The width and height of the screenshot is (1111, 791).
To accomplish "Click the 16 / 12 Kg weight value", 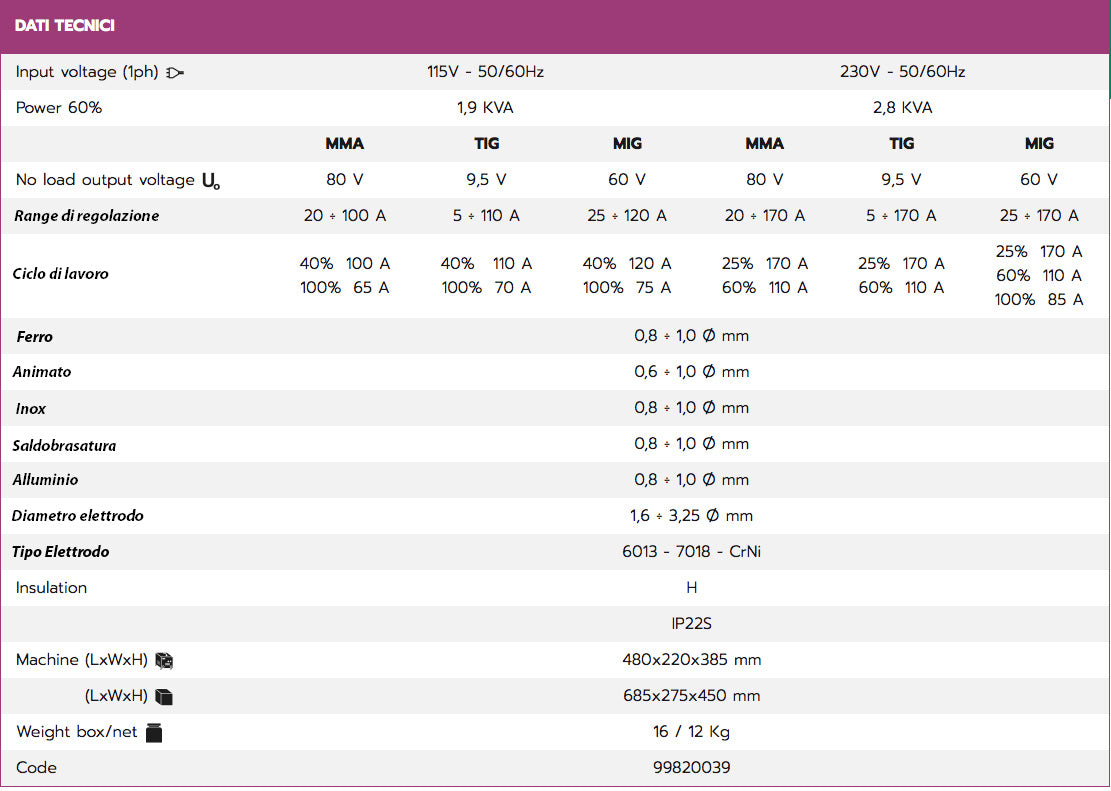I will 691,732.
